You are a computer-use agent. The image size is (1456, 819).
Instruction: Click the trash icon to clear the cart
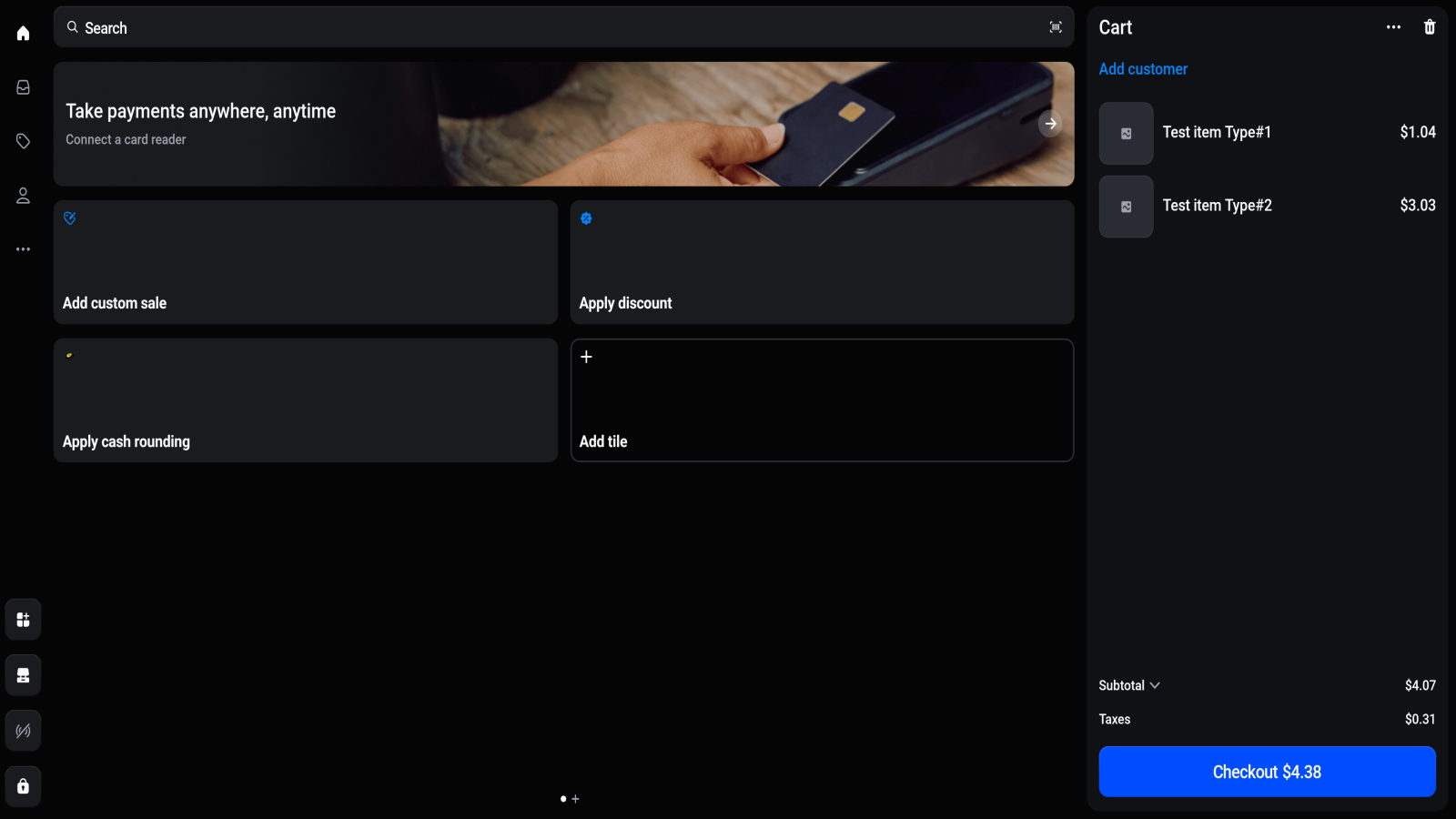coord(1429,27)
